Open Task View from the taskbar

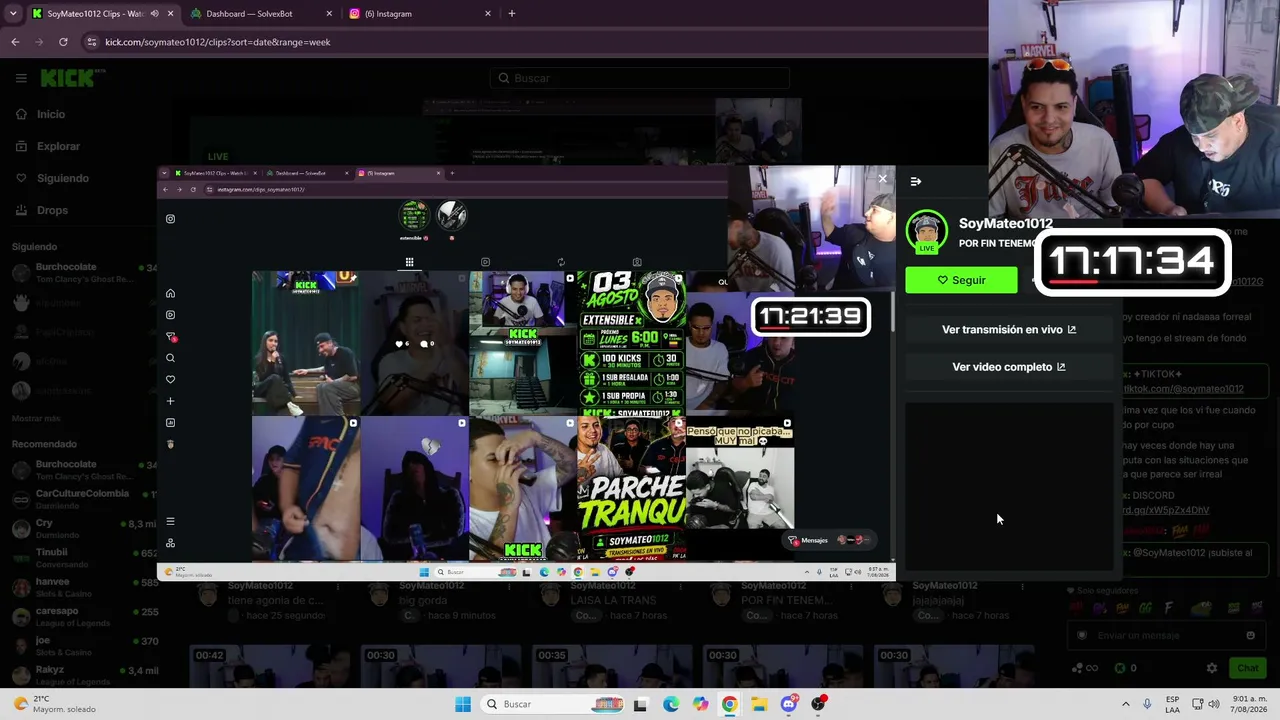tap(640, 704)
